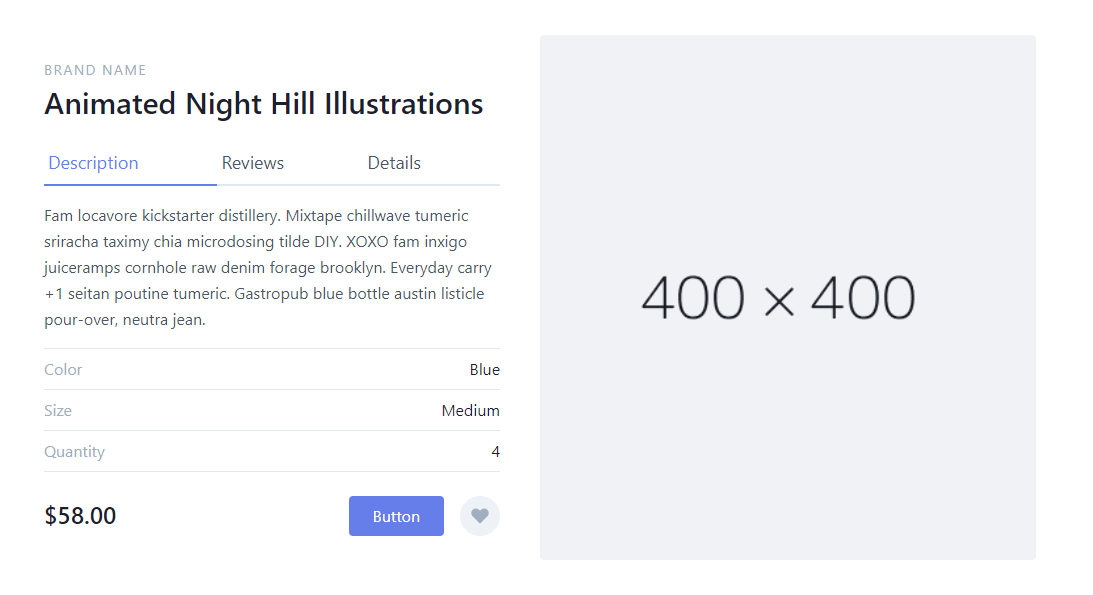Click the 400 × 400 product image
This screenshot has width=1093, height=595.
coord(787,298)
